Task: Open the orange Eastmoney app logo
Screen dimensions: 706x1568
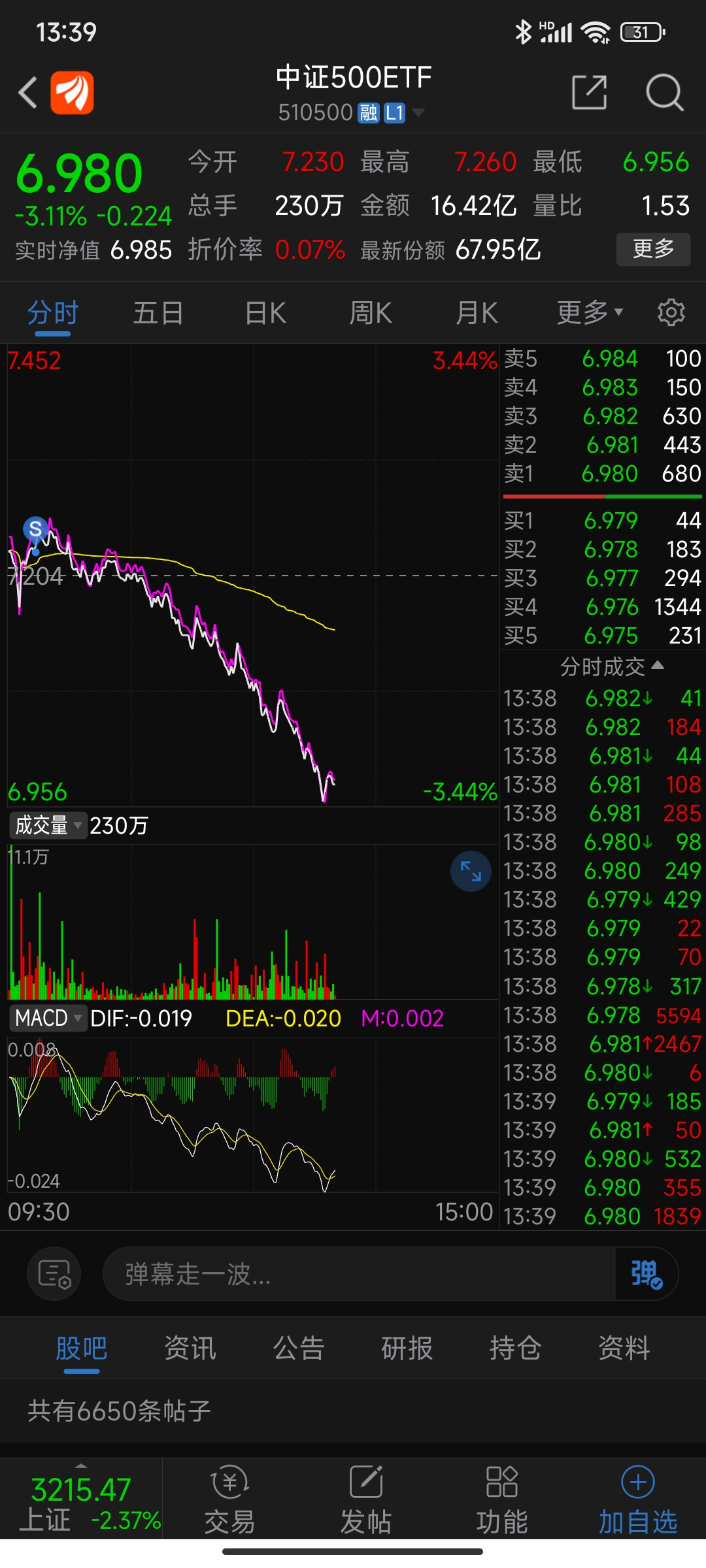Action: click(x=72, y=92)
